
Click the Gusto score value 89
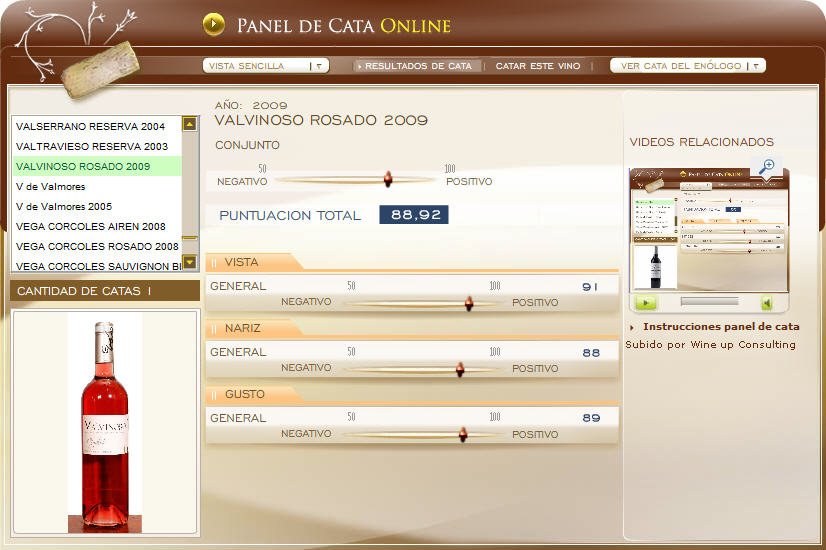(x=591, y=418)
